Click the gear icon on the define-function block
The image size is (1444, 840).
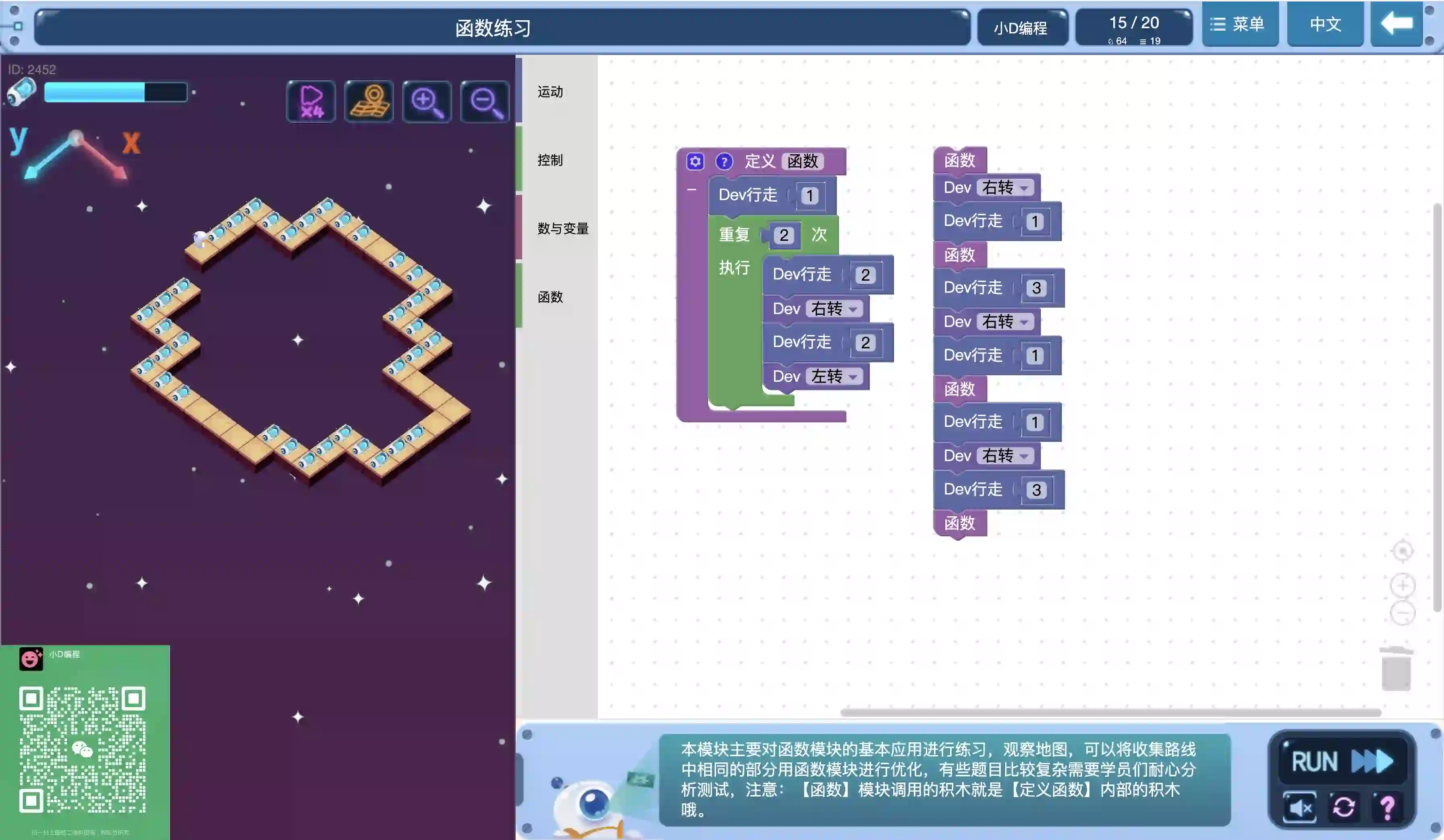coord(695,161)
